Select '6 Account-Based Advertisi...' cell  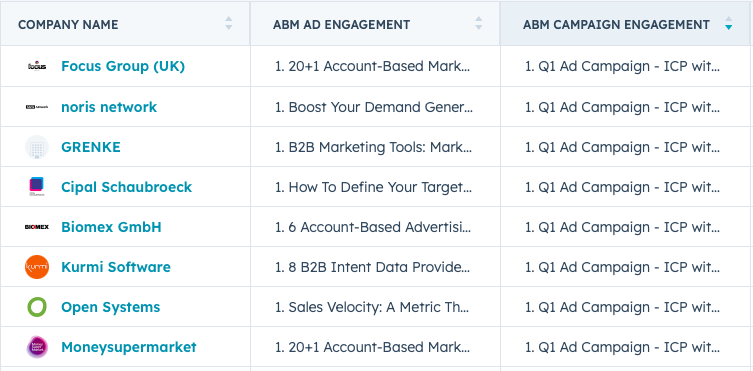click(x=375, y=227)
